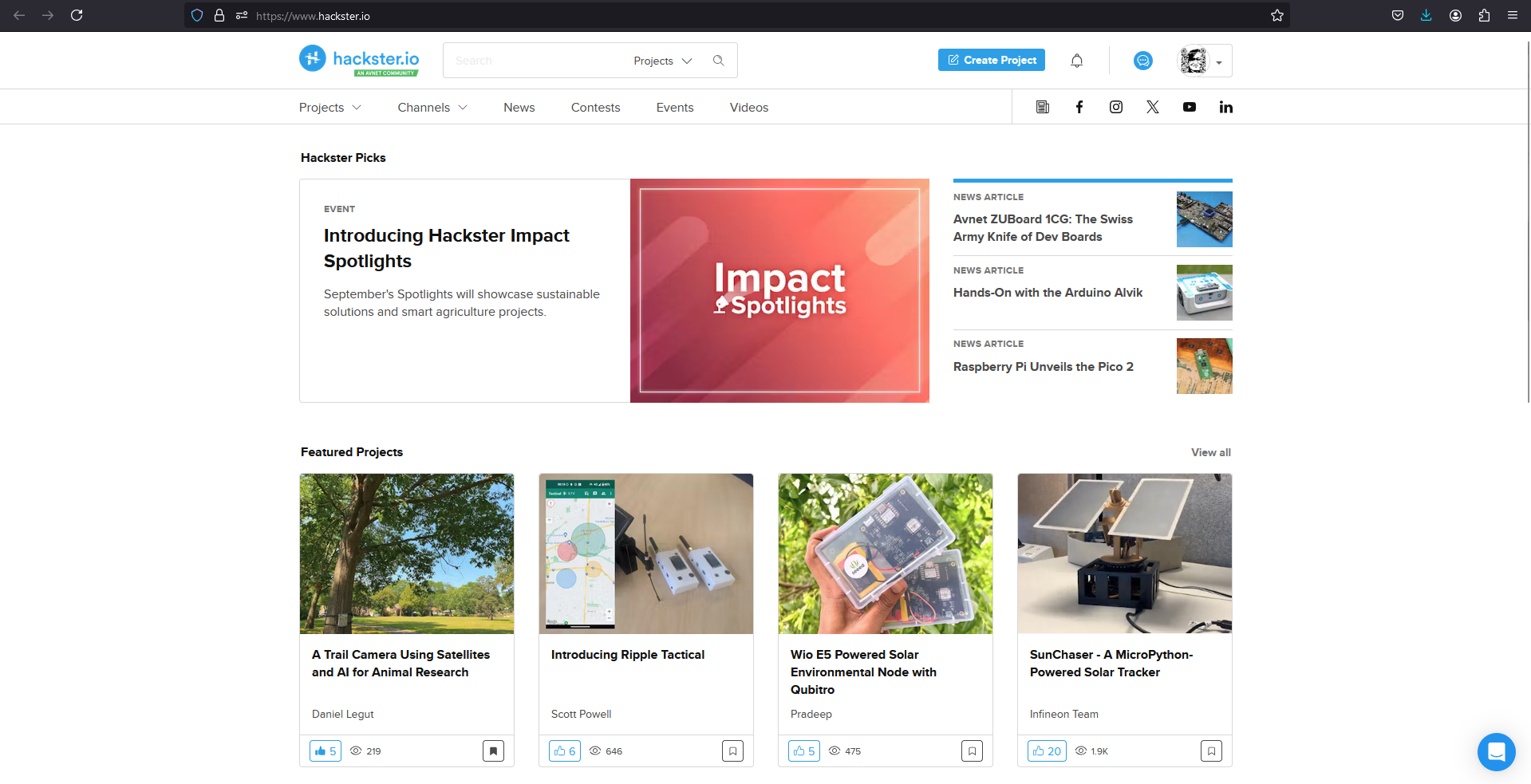1531x784 pixels.
Task: Go to the Events section
Action: point(675,108)
